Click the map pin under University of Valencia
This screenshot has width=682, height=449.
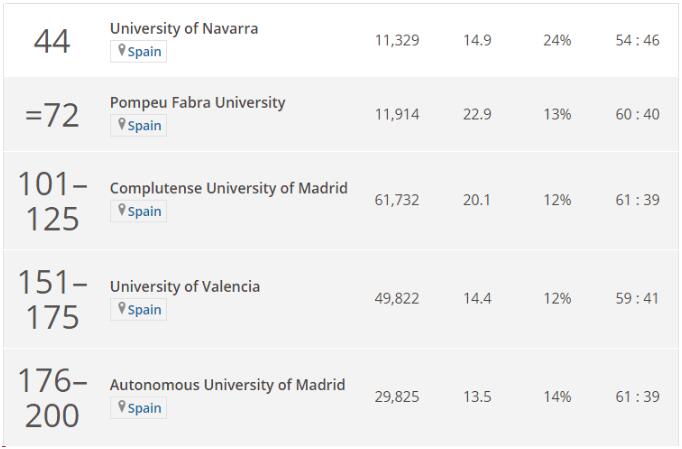[x=122, y=309]
